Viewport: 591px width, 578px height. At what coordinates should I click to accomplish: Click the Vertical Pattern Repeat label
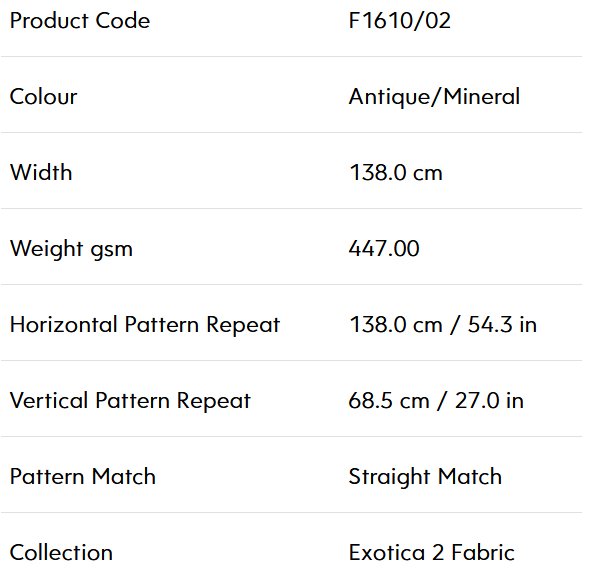click(x=130, y=401)
